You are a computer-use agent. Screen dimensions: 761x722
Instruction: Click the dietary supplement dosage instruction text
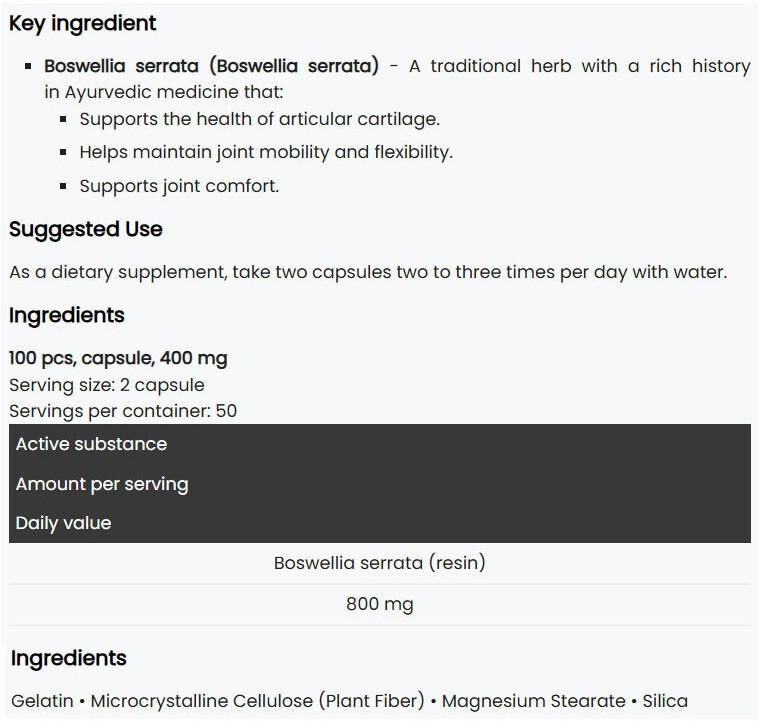(367, 272)
